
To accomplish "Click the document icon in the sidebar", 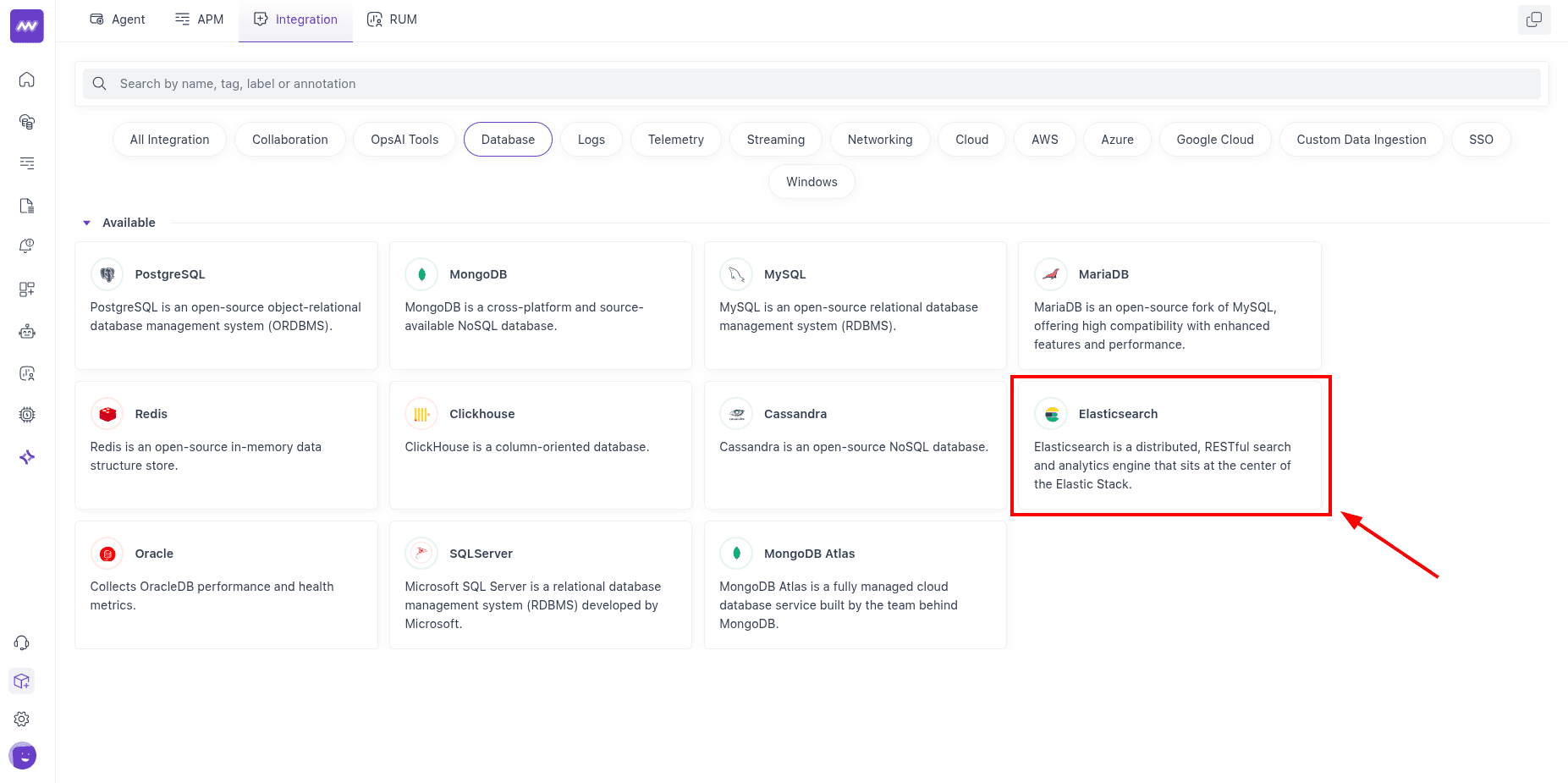I will [x=26, y=206].
